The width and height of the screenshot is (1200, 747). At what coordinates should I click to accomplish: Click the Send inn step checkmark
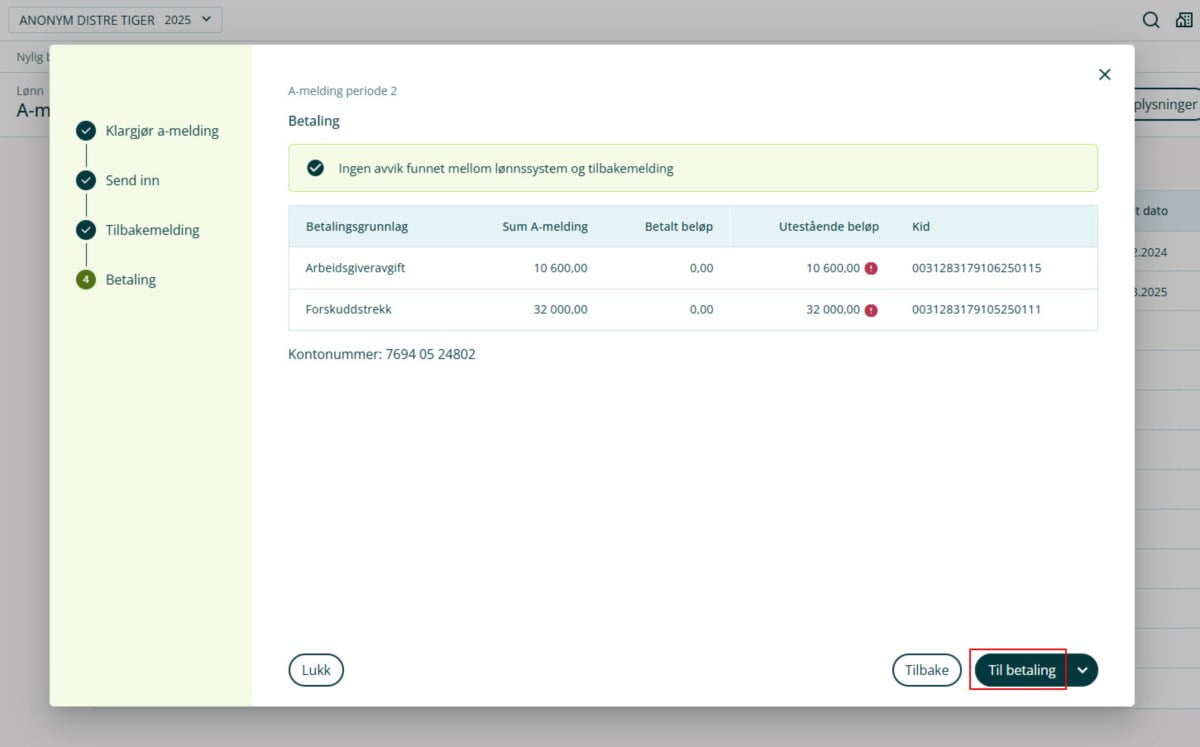[x=86, y=180]
